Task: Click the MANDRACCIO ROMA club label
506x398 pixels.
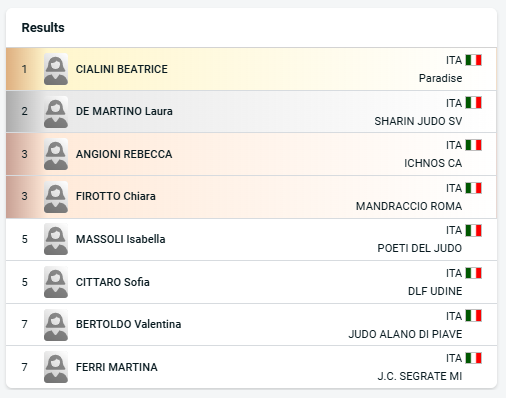Action: tap(409, 206)
